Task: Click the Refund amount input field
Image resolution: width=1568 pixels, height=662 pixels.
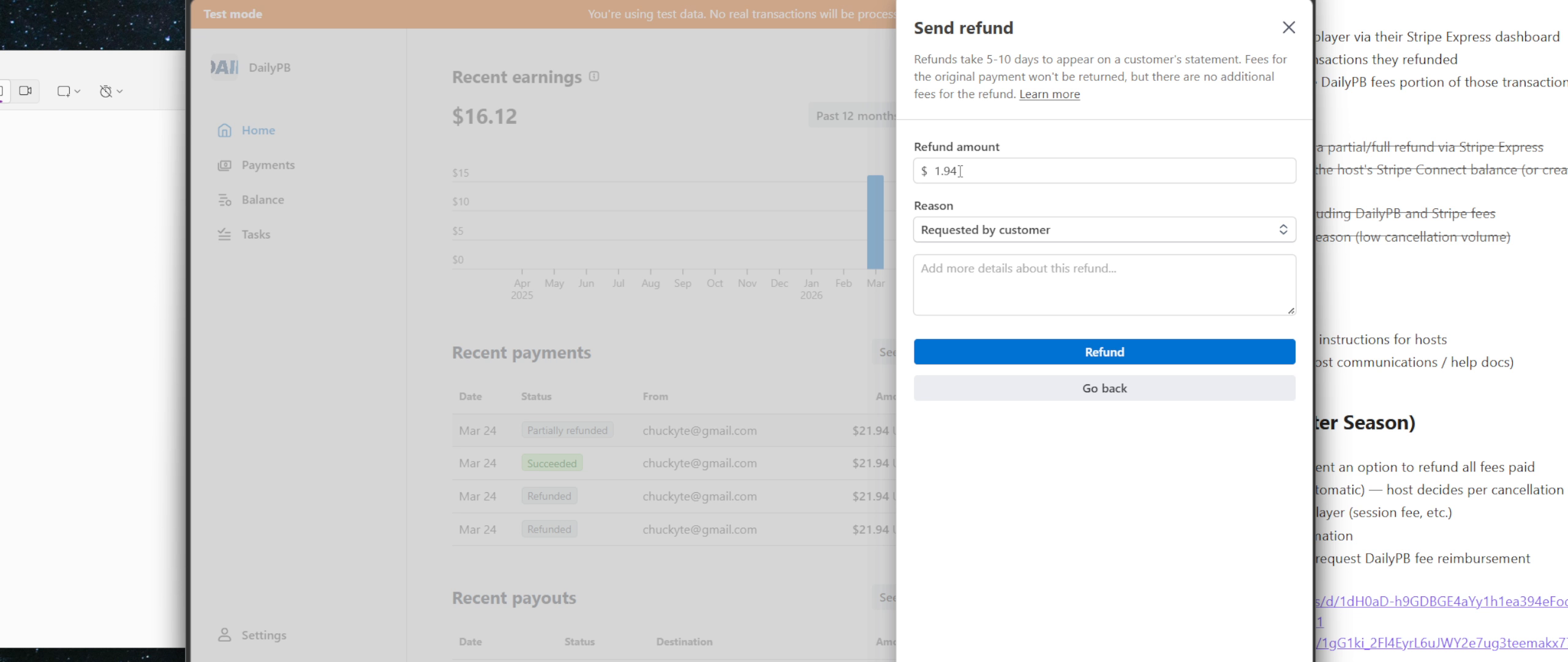Action: click(x=1104, y=171)
